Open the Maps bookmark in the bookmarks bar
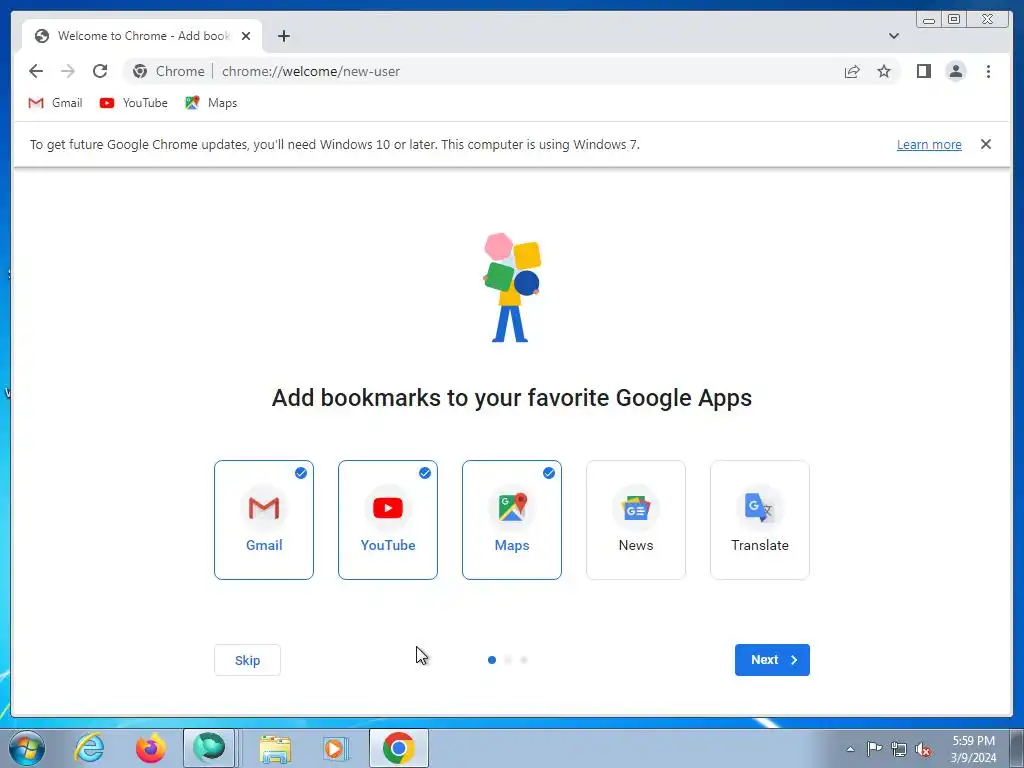Screen dimensions: 1024x768 point(212,103)
